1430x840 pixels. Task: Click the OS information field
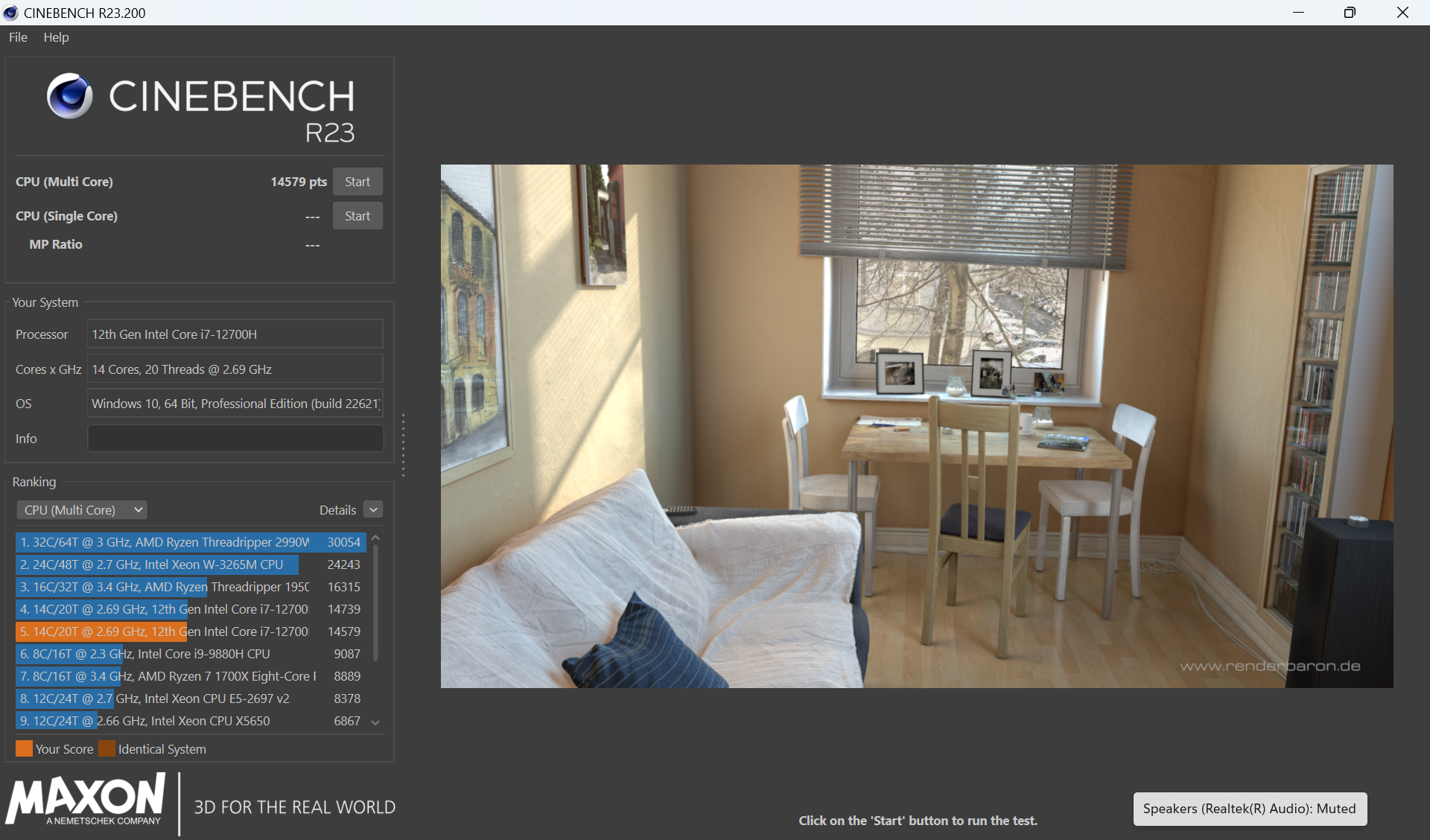[235, 404]
